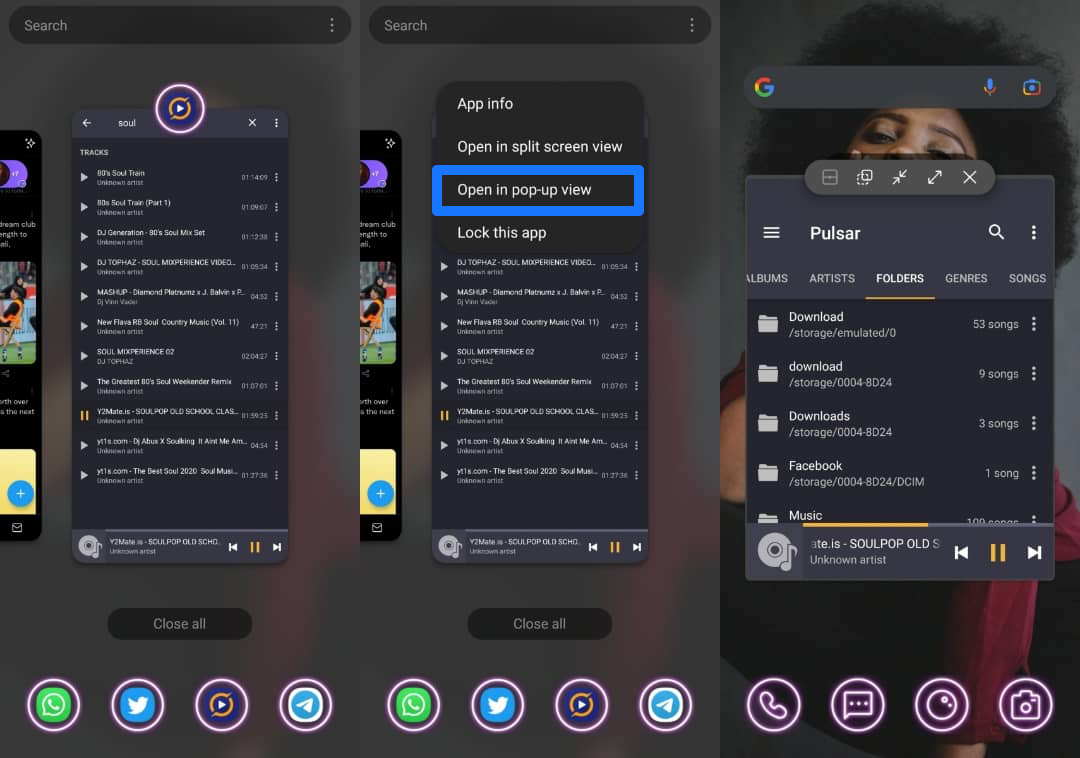Tap the Google logo in the search widget
Screen dimensions: 1080x758
click(765, 87)
